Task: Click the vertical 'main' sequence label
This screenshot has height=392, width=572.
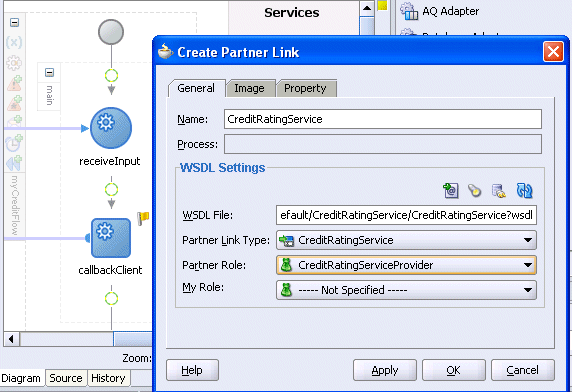Action: point(50,95)
